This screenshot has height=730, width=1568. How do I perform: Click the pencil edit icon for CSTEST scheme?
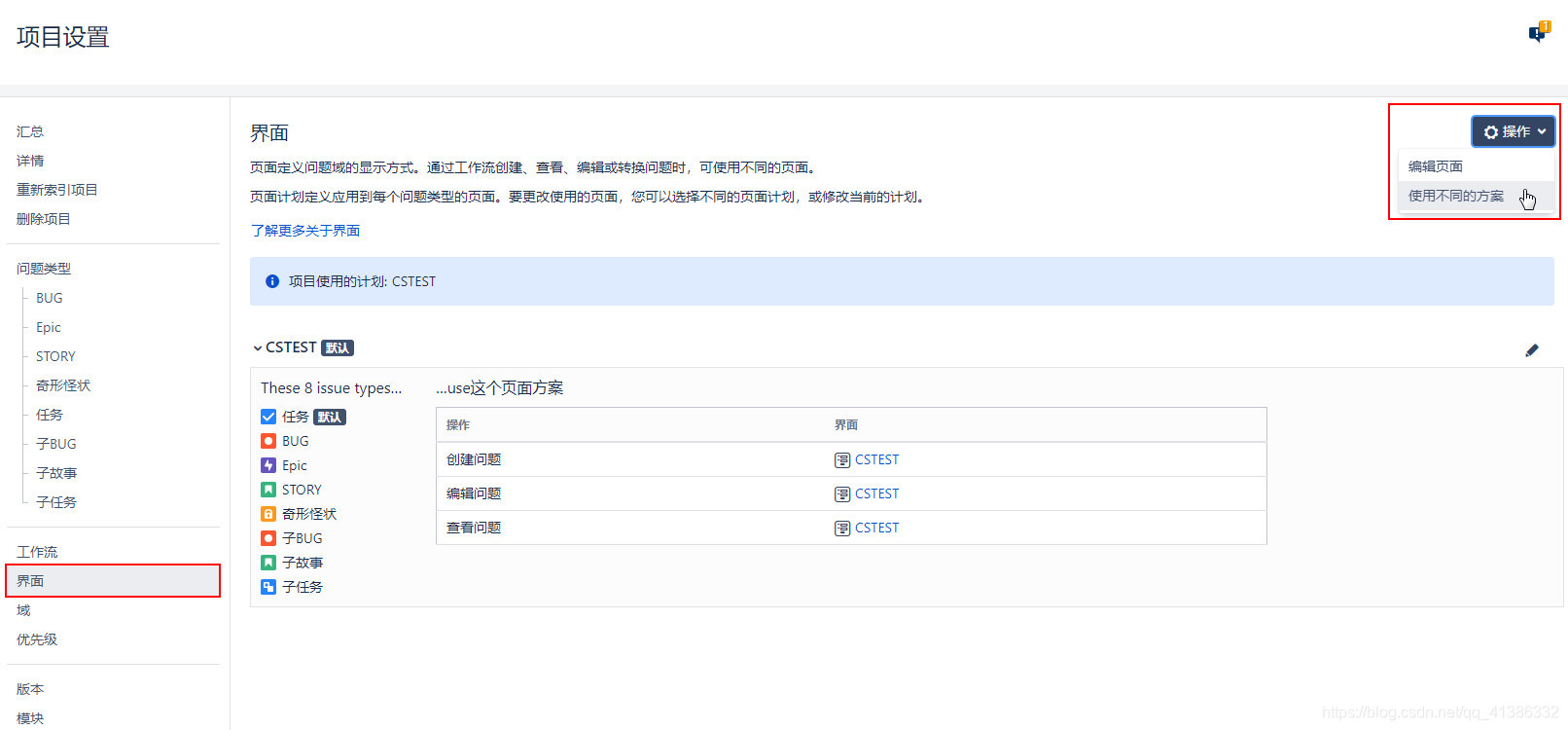point(1532,349)
